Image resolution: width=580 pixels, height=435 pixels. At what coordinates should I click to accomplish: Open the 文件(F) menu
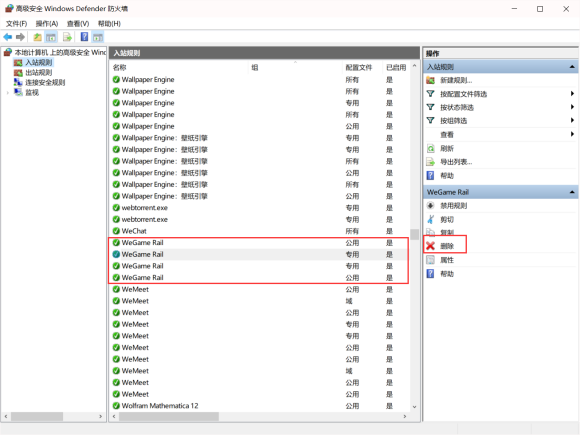tap(16, 24)
